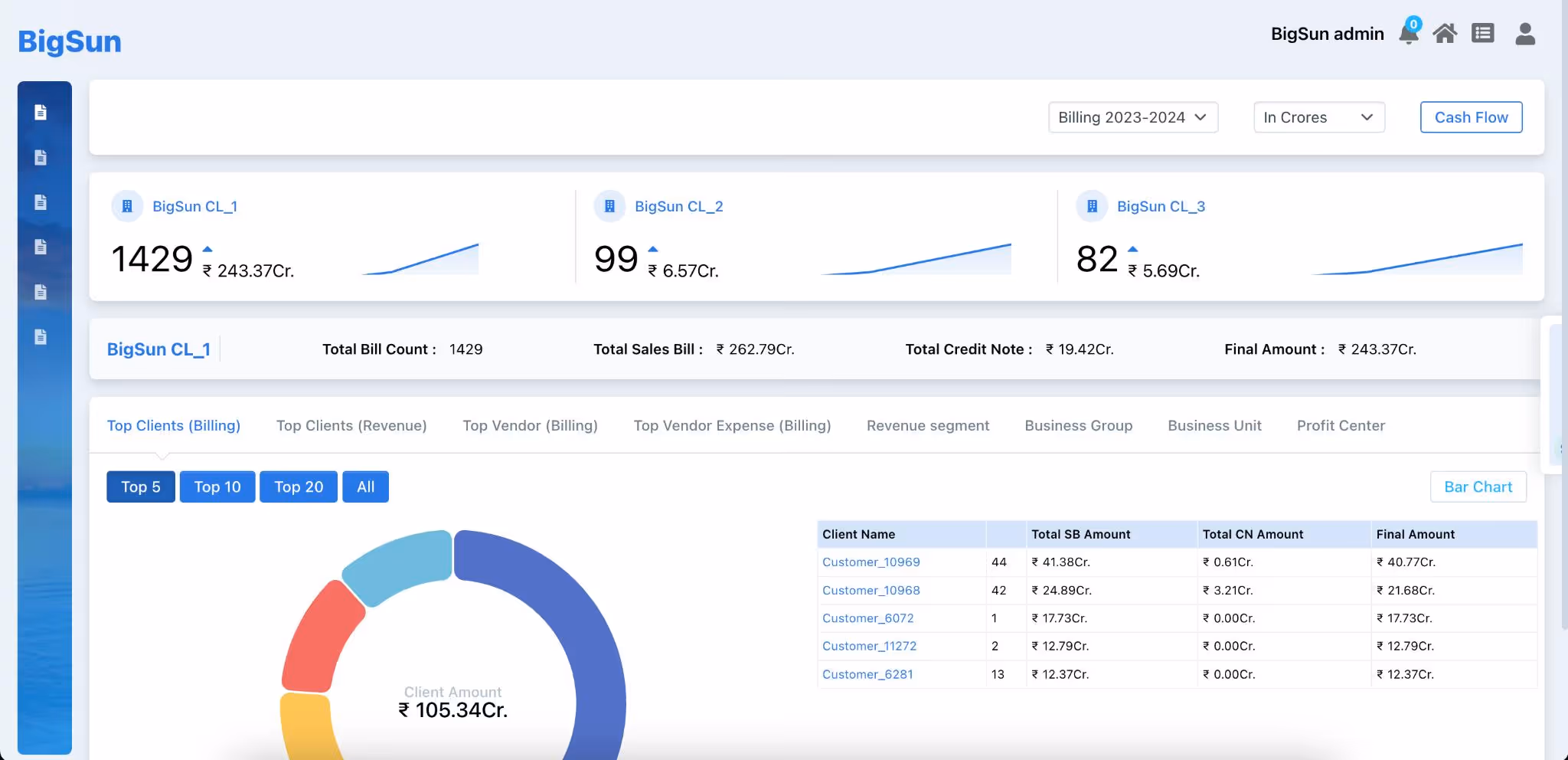Click the BigSun CL_1 building icon
The width and height of the screenshot is (1568, 760).
click(127, 206)
